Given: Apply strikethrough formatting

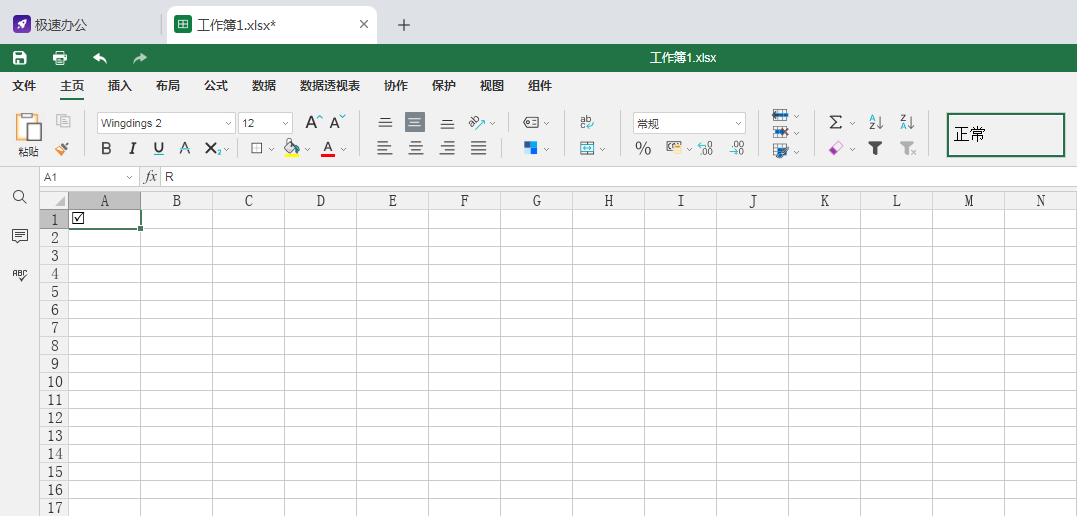Looking at the screenshot, I should pos(185,148).
